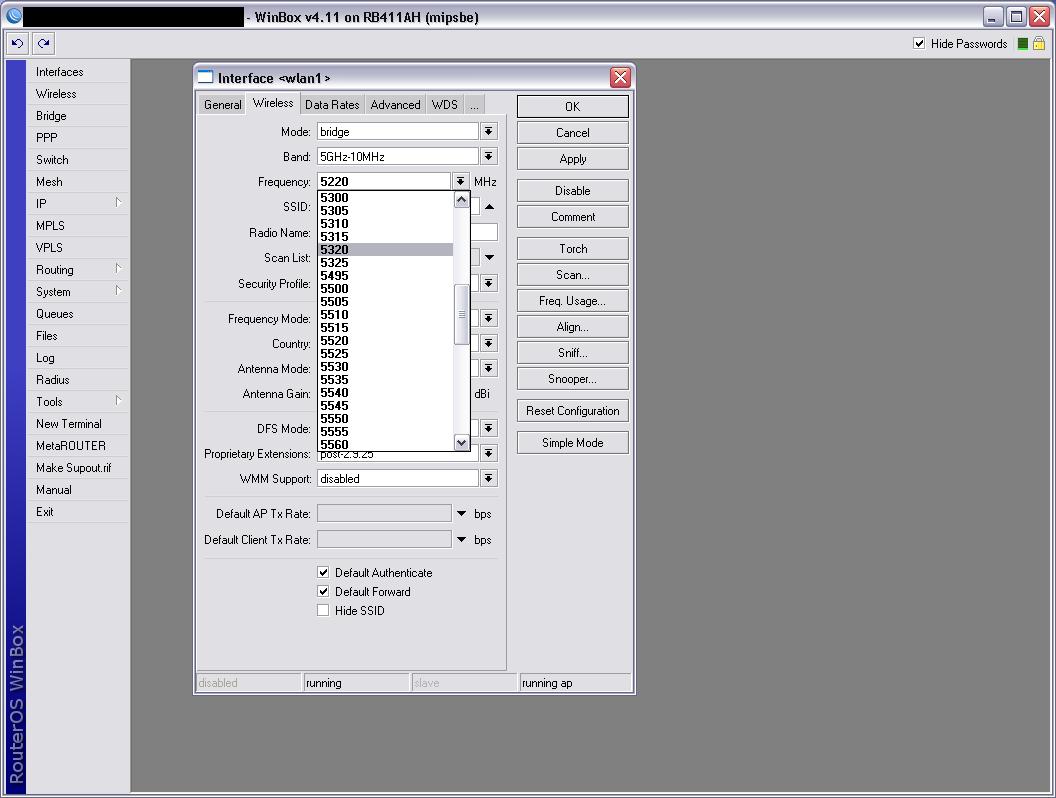Click the Cancel button
This screenshot has height=798, width=1056.
[x=572, y=133]
